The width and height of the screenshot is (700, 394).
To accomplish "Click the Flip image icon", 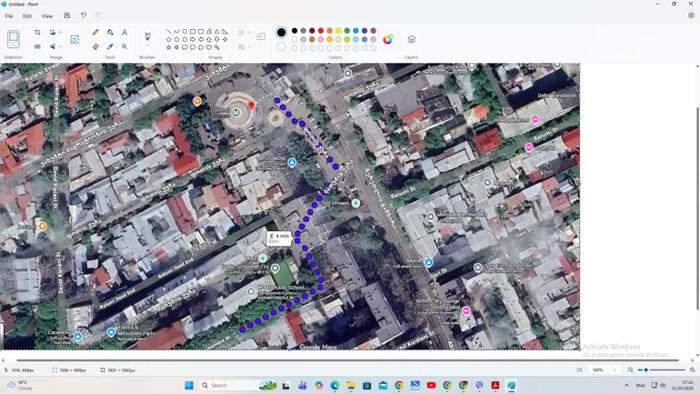I will tap(53, 46).
